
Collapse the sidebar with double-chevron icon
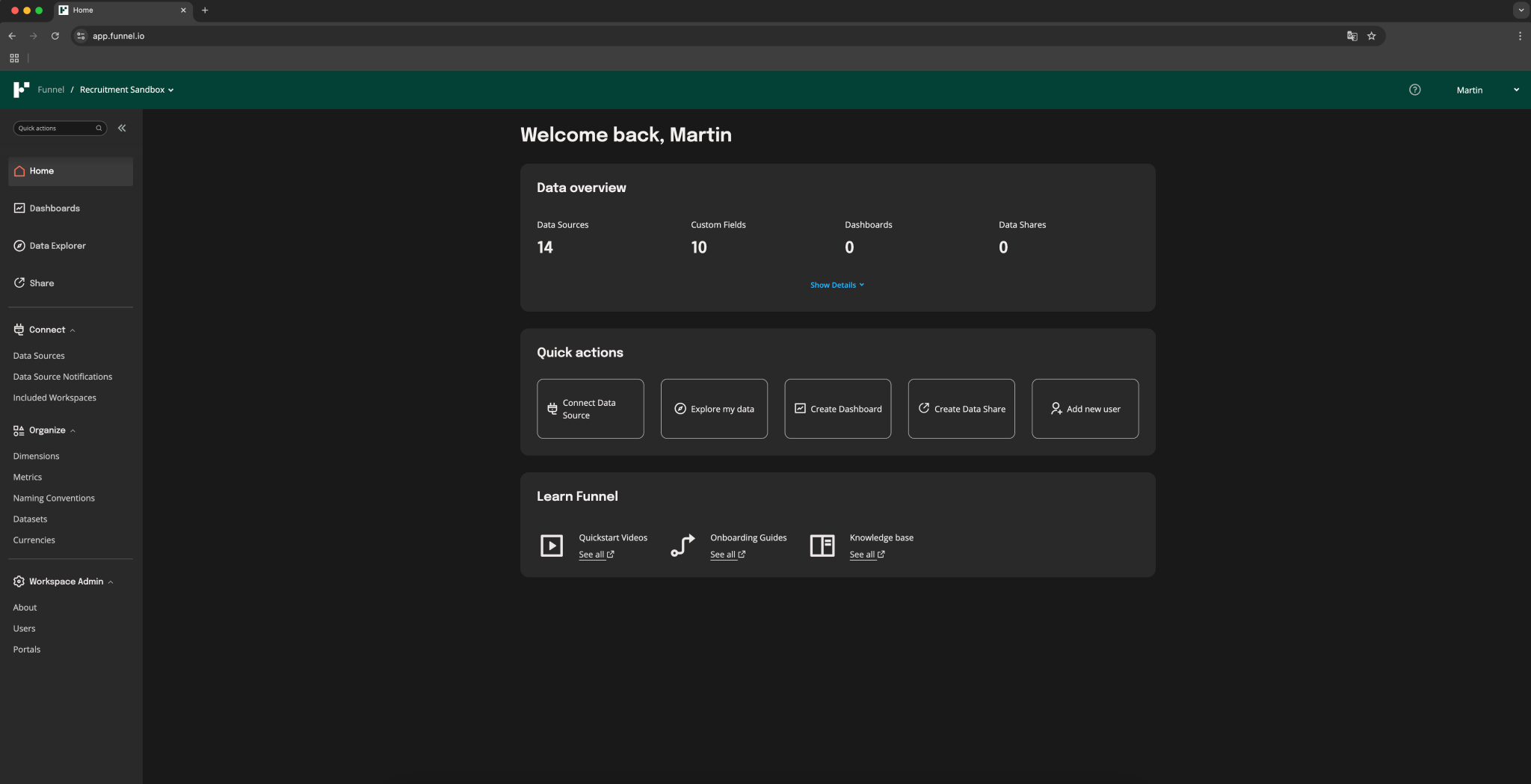pos(122,128)
